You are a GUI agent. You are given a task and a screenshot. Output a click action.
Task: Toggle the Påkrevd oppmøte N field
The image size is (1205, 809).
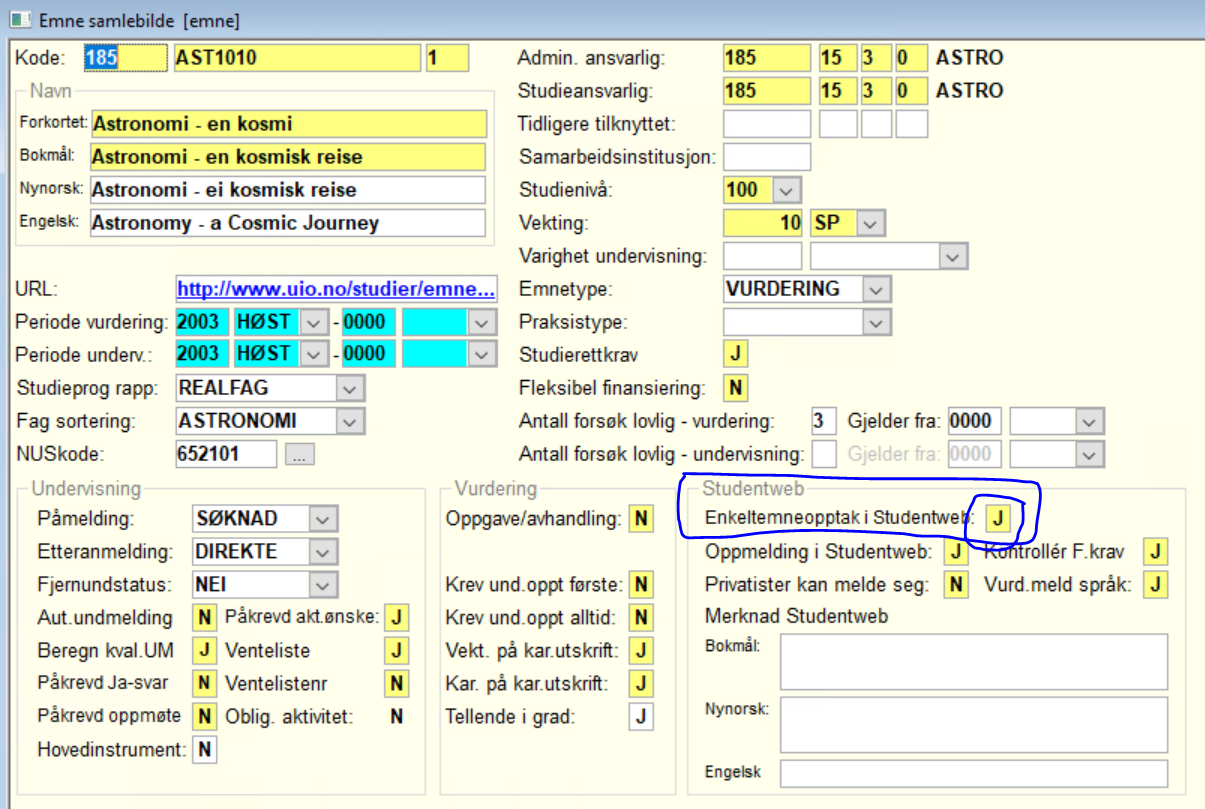coord(205,716)
